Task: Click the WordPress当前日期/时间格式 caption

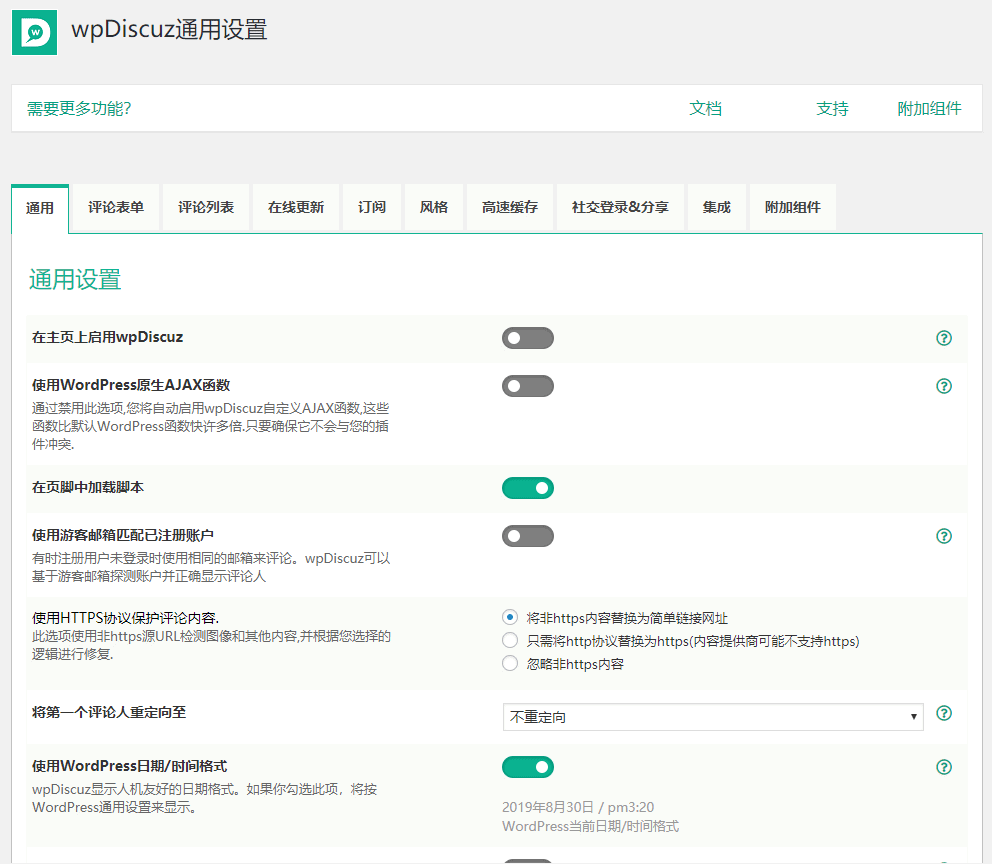Action: click(590, 826)
